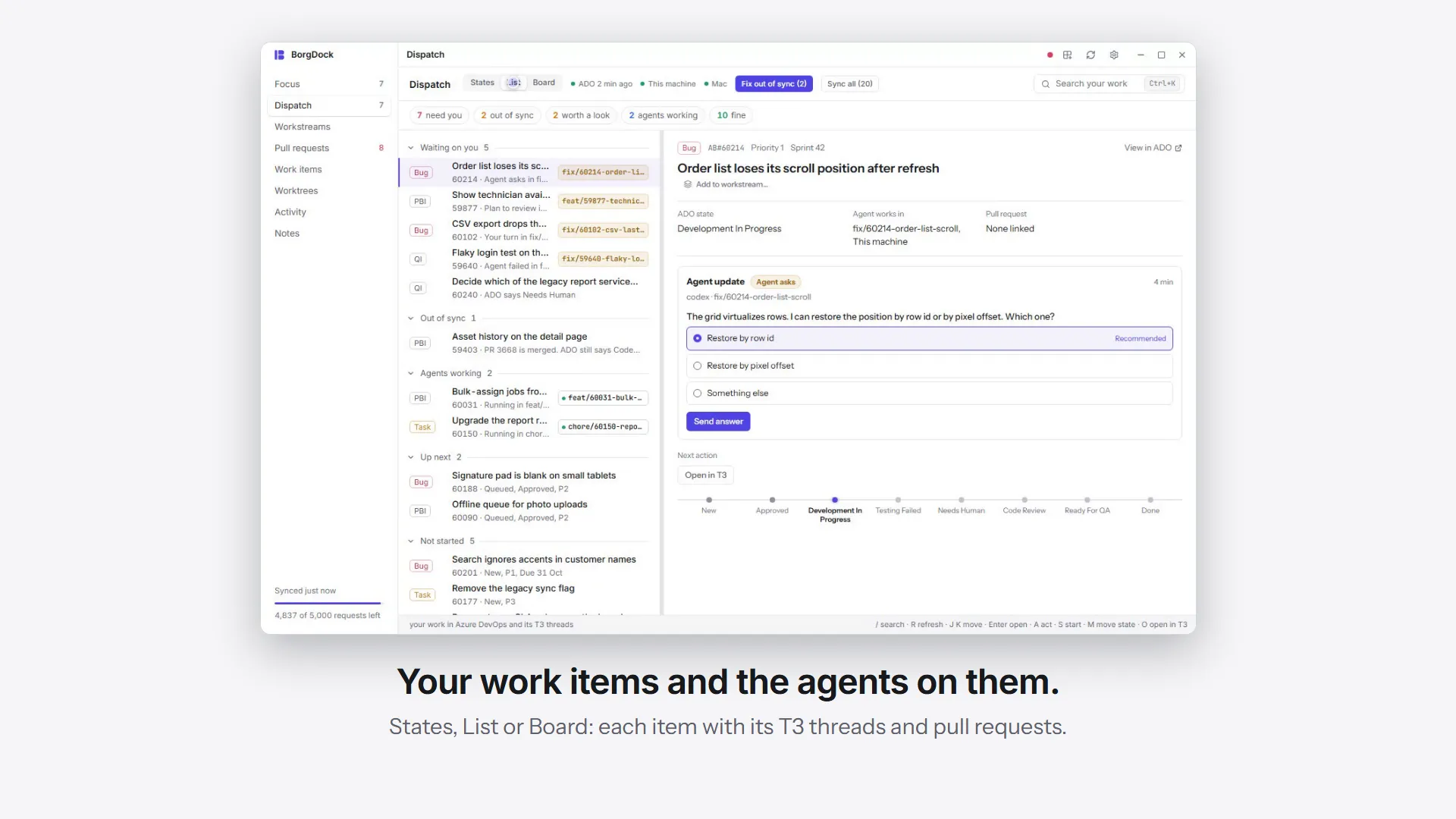Click the PBI badge on Bulk-assign jobs row
The image size is (1456, 819).
coord(420,398)
